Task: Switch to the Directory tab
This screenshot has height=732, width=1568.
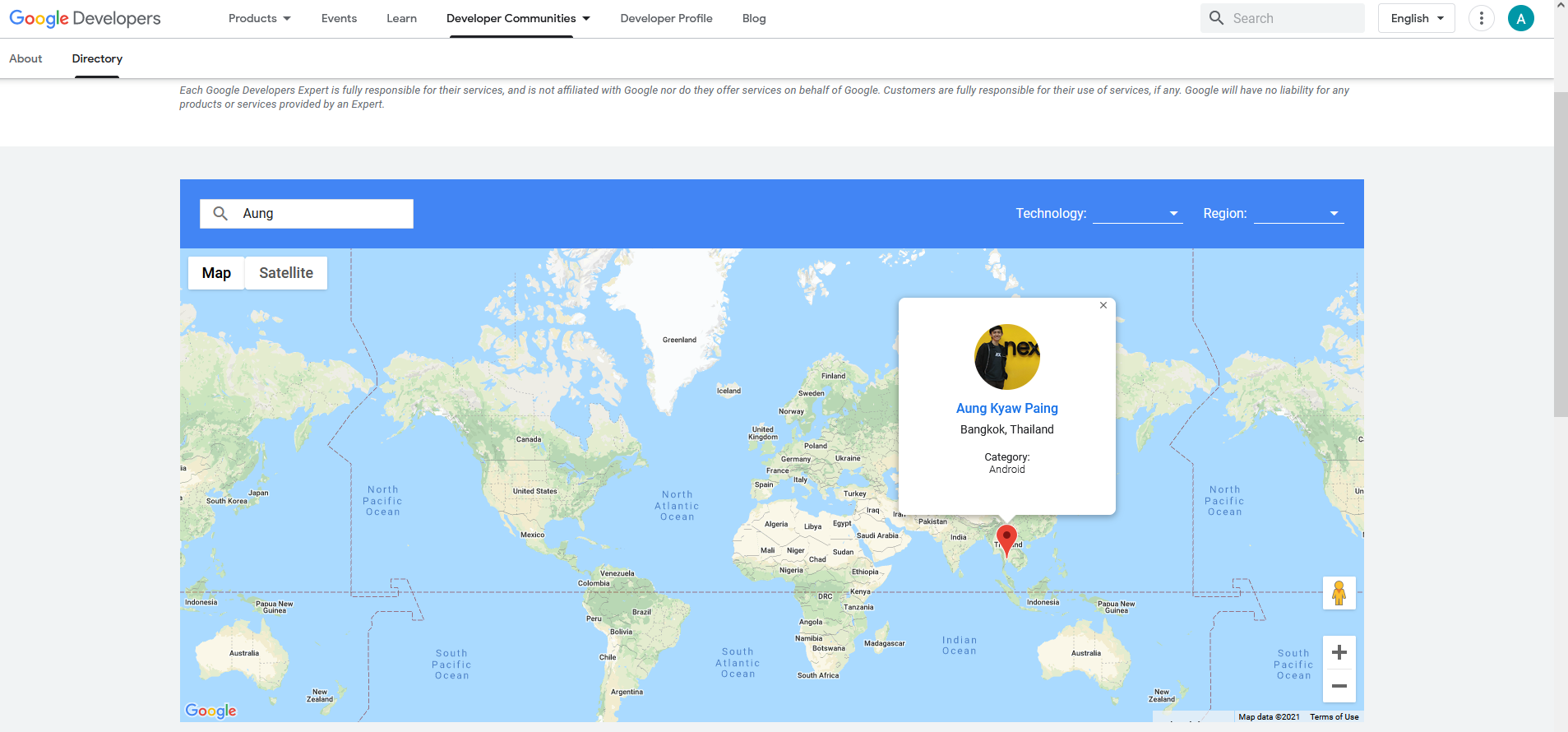Action: [x=97, y=58]
